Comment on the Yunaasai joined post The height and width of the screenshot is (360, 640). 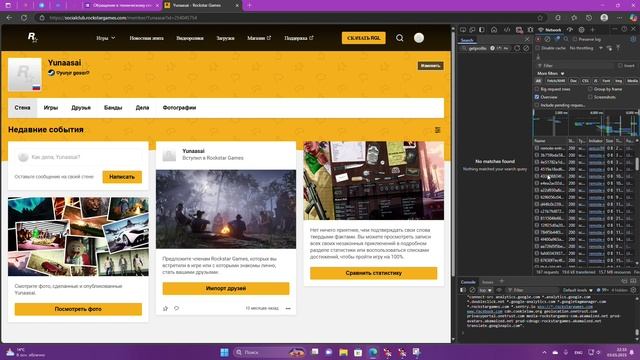coord(176,308)
